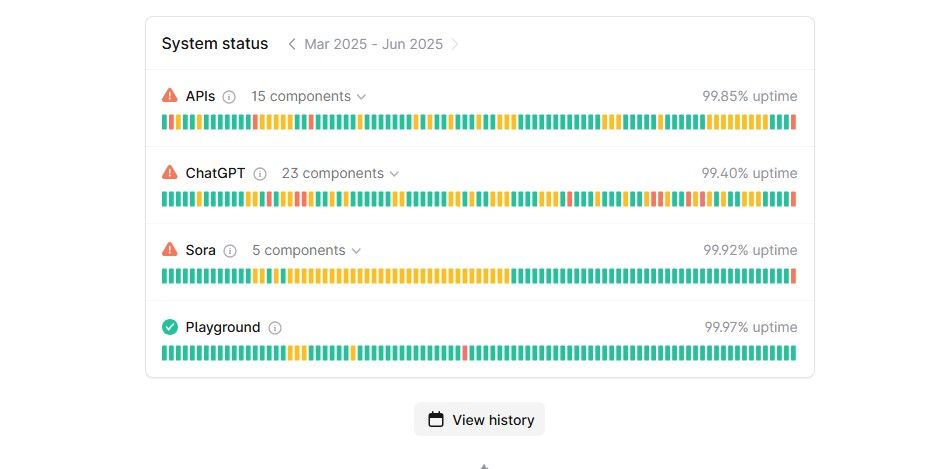Click the View history button
This screenshot has height=469, width=947.
click(x=480, y=420)
